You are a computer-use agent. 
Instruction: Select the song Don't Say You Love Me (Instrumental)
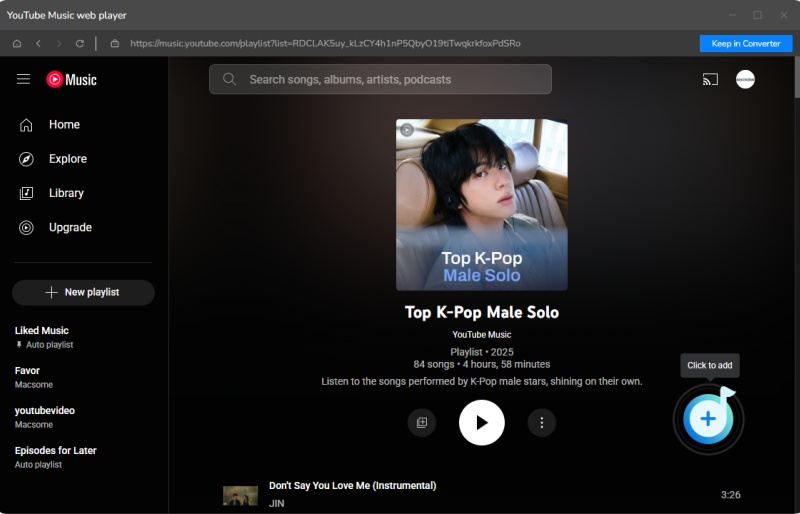(353, 485)
